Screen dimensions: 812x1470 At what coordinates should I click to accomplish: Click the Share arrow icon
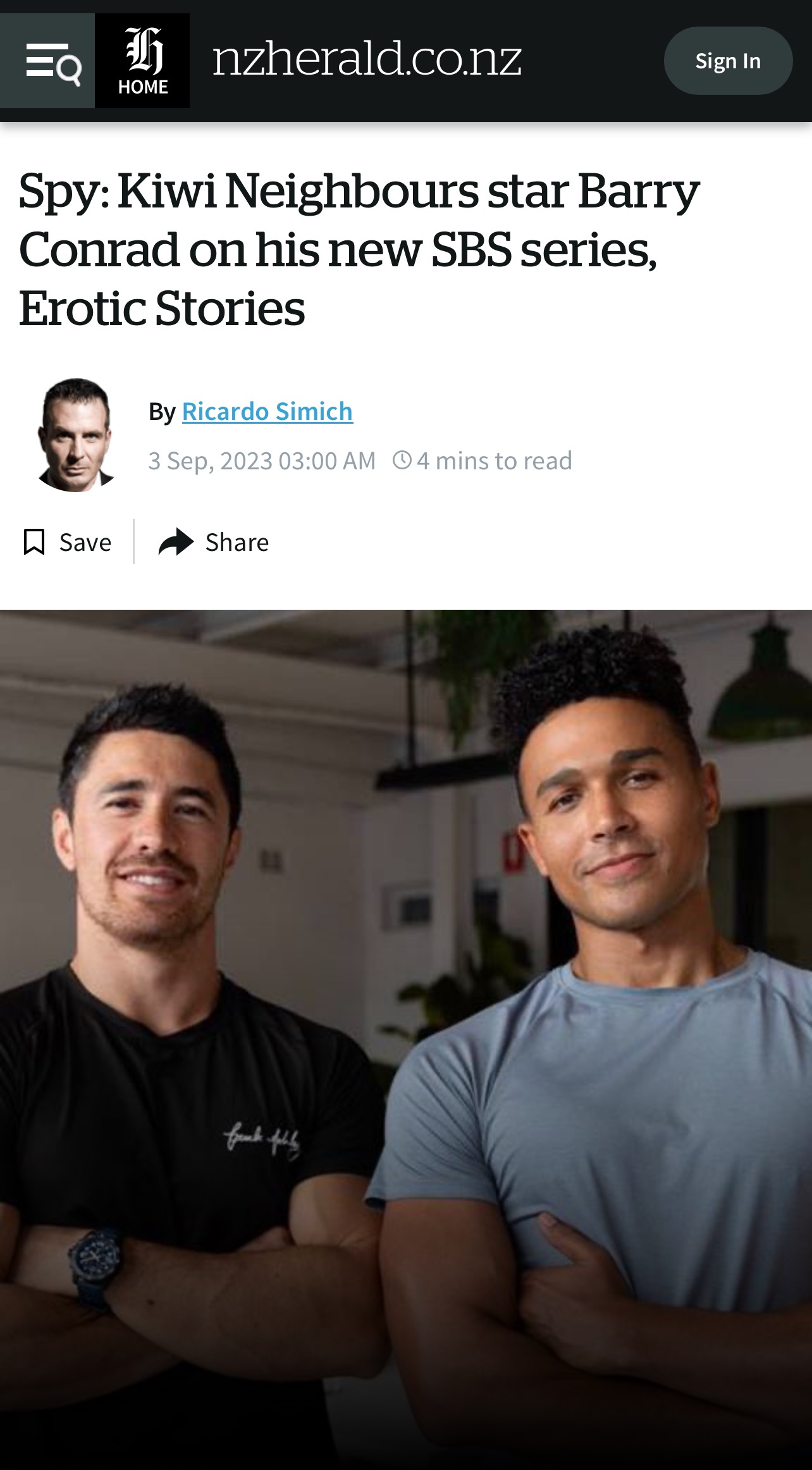176,542
